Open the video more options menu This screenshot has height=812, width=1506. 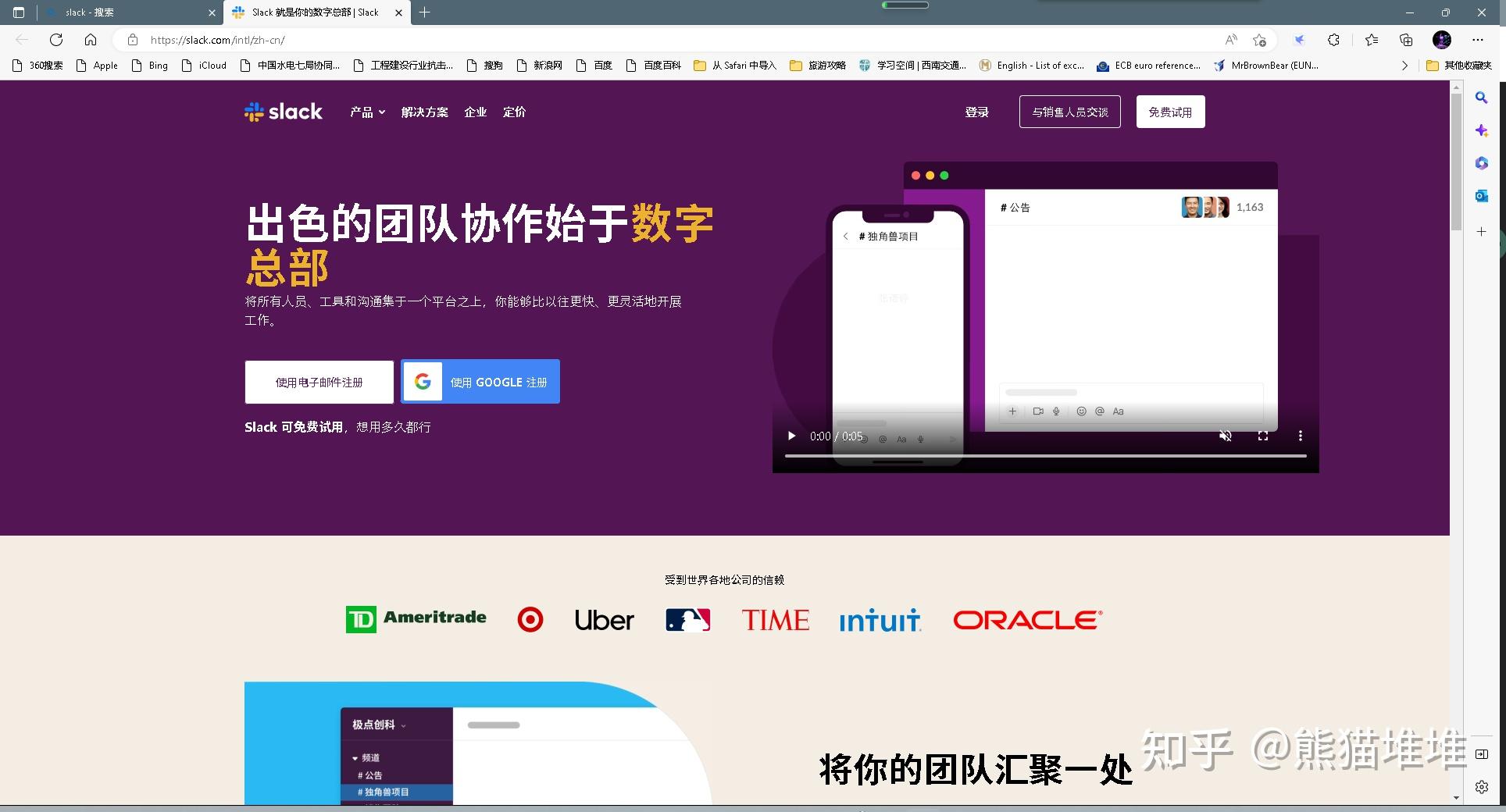point(1300,436)
